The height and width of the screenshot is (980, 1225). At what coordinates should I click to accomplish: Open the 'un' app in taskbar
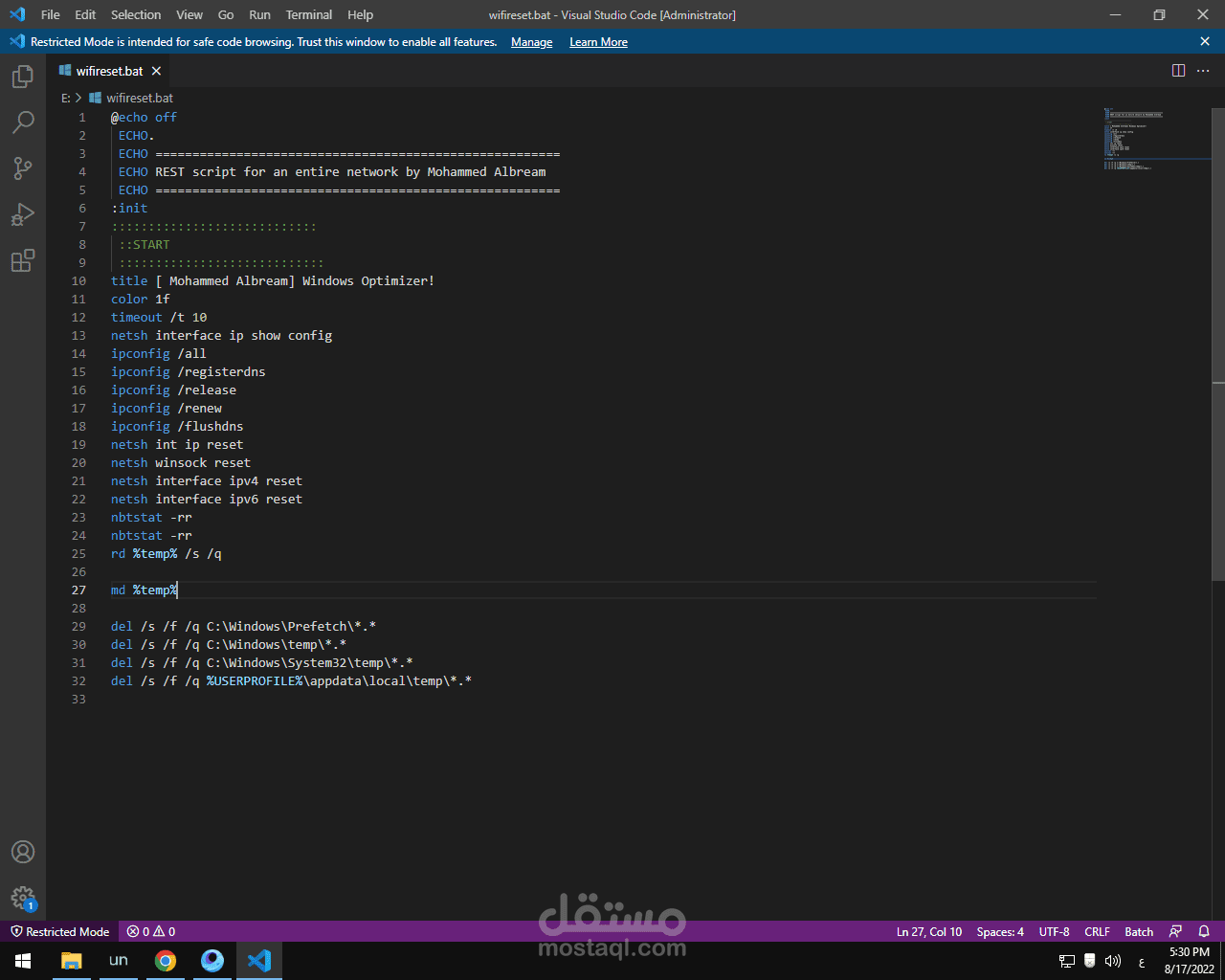pos(119,961)
